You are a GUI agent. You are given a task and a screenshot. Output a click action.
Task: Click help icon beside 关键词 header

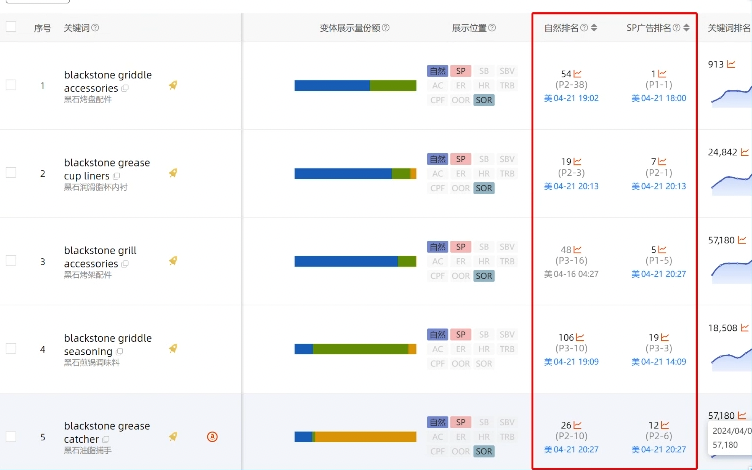(x=95, y=28)
